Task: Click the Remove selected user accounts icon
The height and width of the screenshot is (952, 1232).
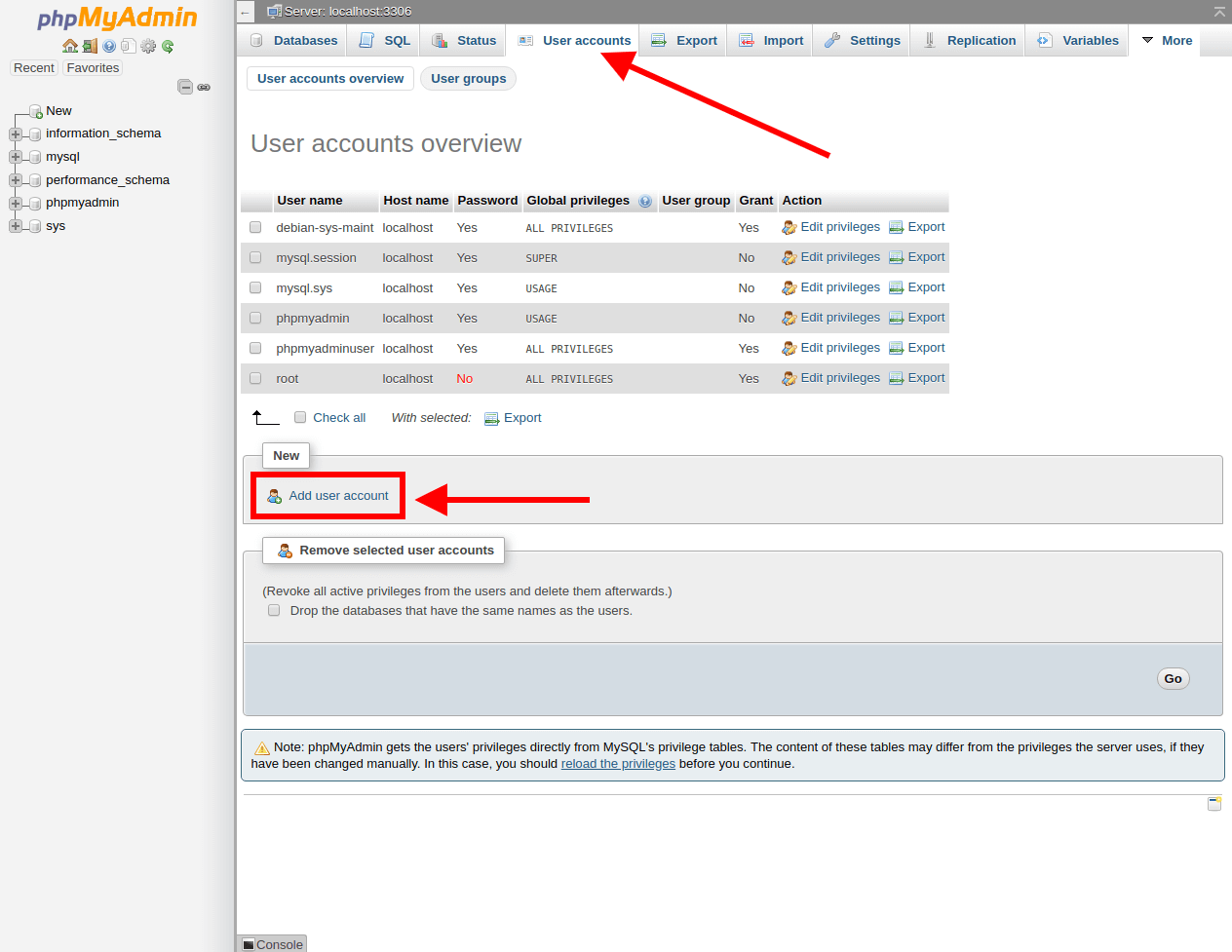Action: click(x=286, y=551)
